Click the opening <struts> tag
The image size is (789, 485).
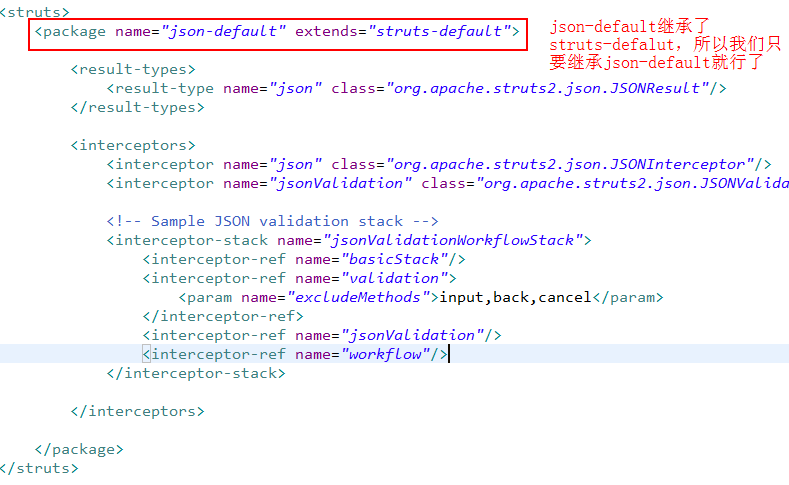[x=35, y=11]
